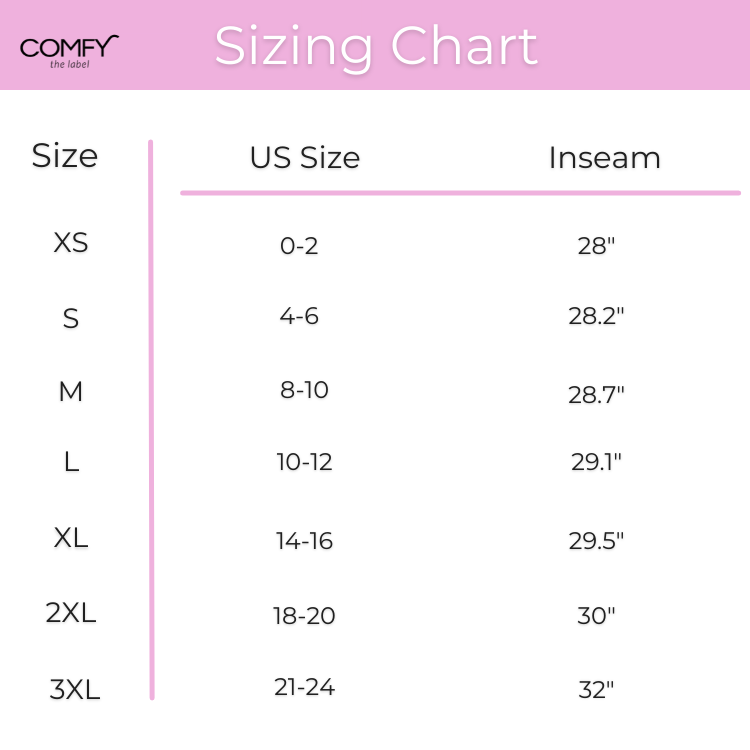Screen dimensions: 750x750
Task: Select the 21-24 US size value
Action: [304, 687]
